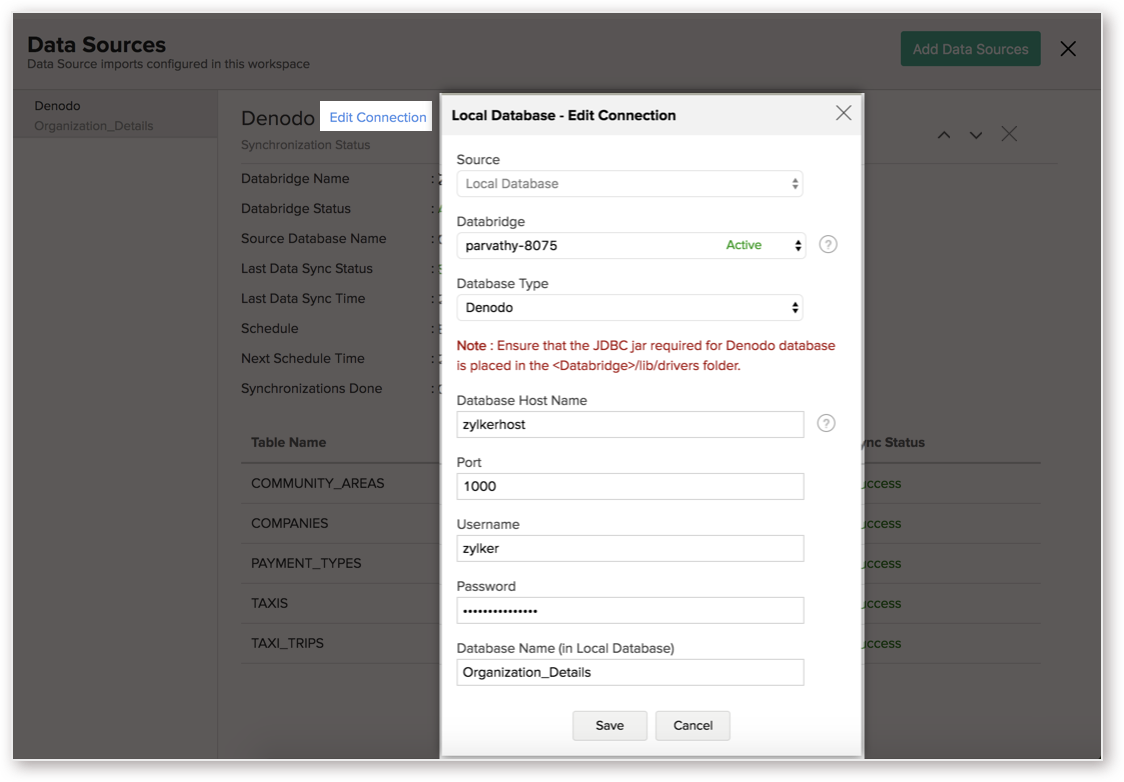Save the connection settings
Image resolution: width=1124 pixels, height=782 pixels.
pyautogui.click(x=609, y=725)
